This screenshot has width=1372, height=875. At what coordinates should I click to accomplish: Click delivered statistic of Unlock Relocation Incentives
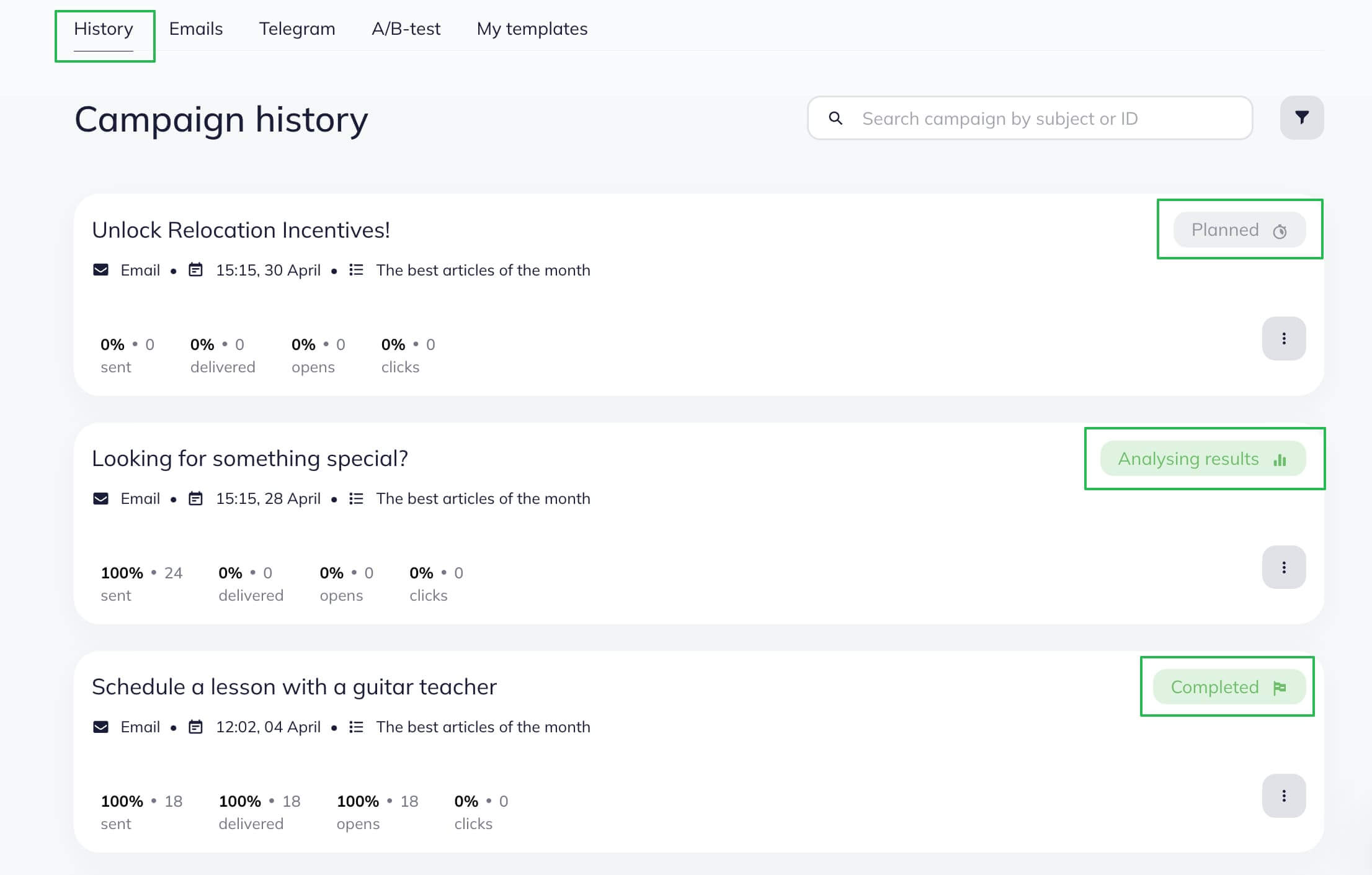[x=223, y=355]
